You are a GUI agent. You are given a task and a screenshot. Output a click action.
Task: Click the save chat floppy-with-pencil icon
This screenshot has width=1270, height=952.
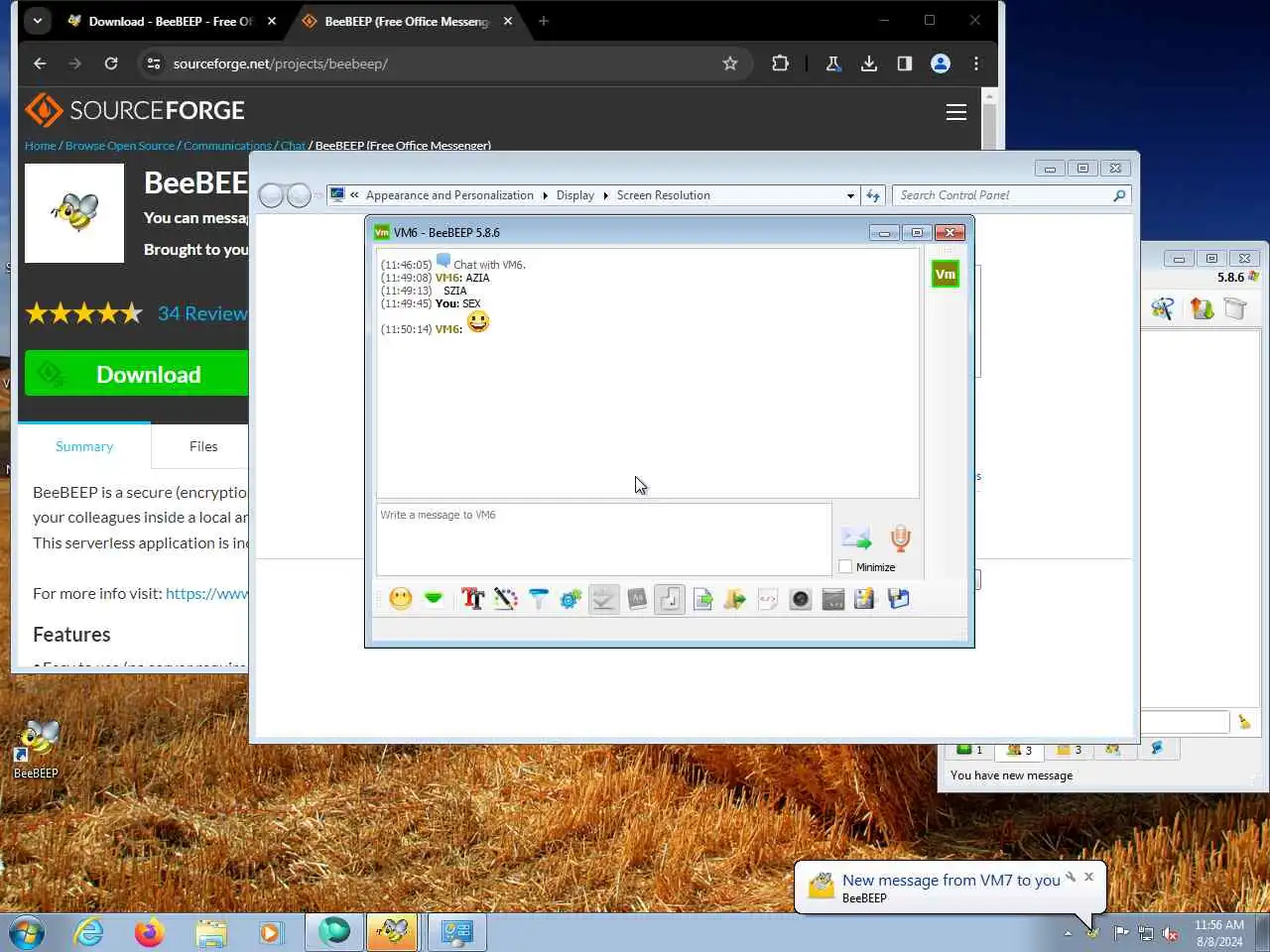(865, 599)
